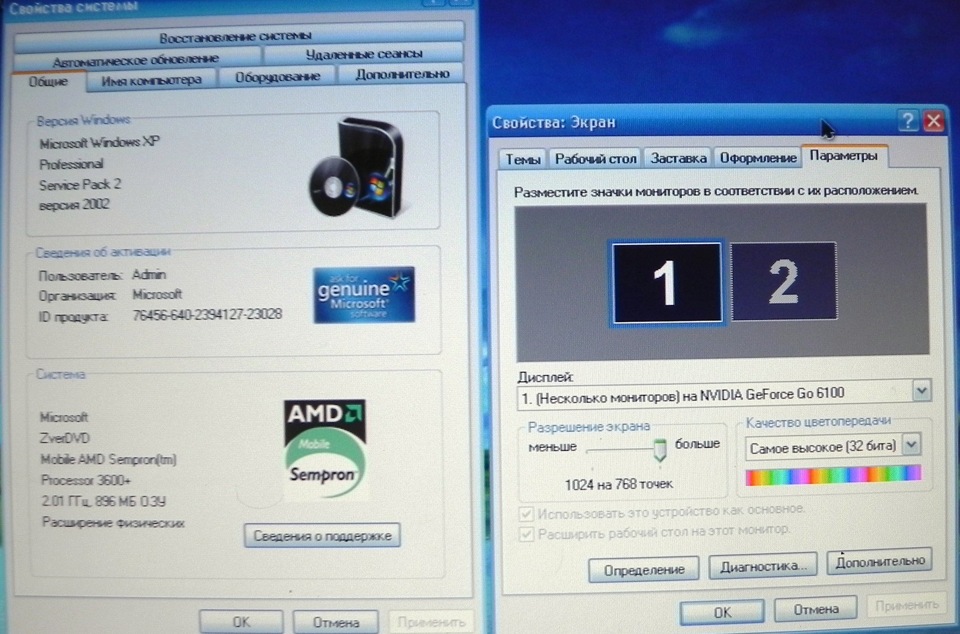The width and height of the screenshot is (960, 634).
Task: Click the Processor 3600+ text
Action: coord(86,480)
